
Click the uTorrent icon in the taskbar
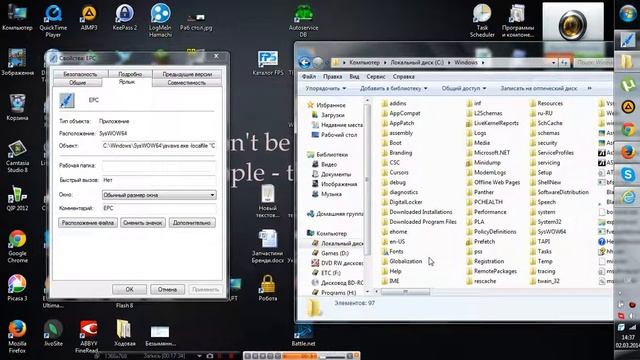628,85
